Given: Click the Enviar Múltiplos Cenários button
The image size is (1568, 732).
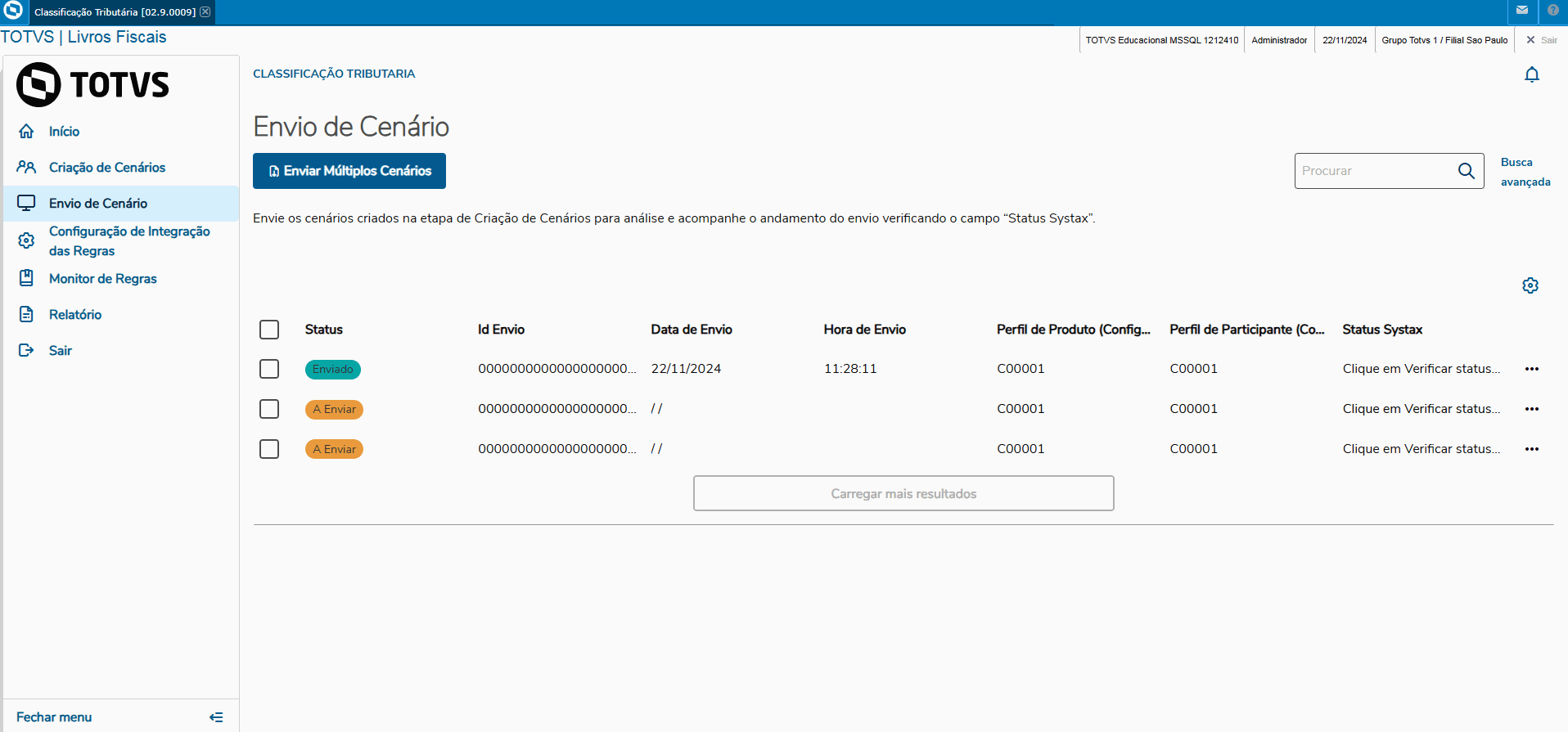Looking at the screenshot, I should [349, 171].
